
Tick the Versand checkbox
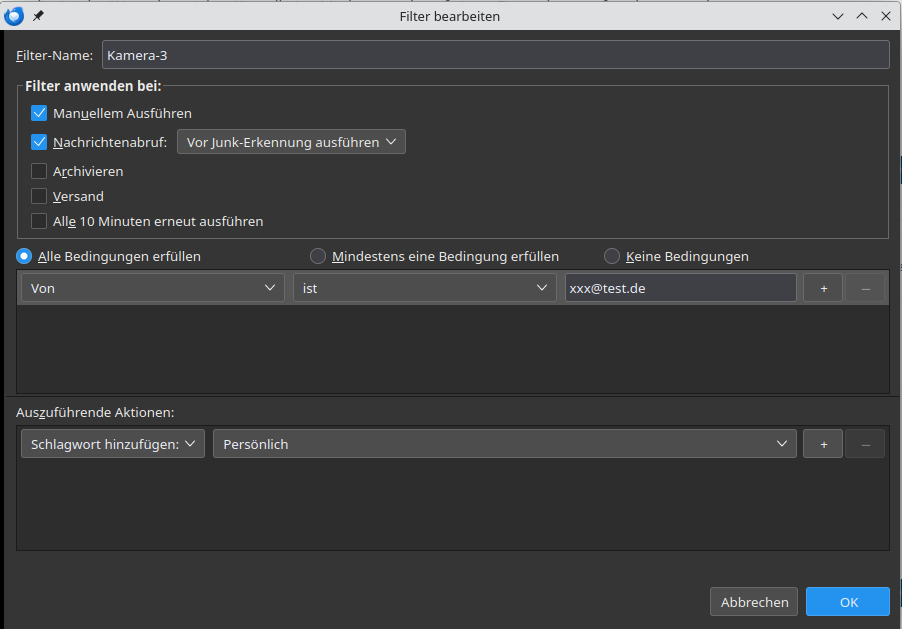[x=39, y=196]
